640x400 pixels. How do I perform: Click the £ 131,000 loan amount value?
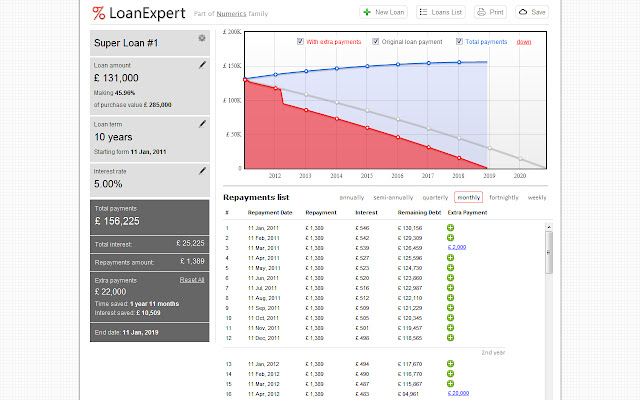(x=116, y=78)
